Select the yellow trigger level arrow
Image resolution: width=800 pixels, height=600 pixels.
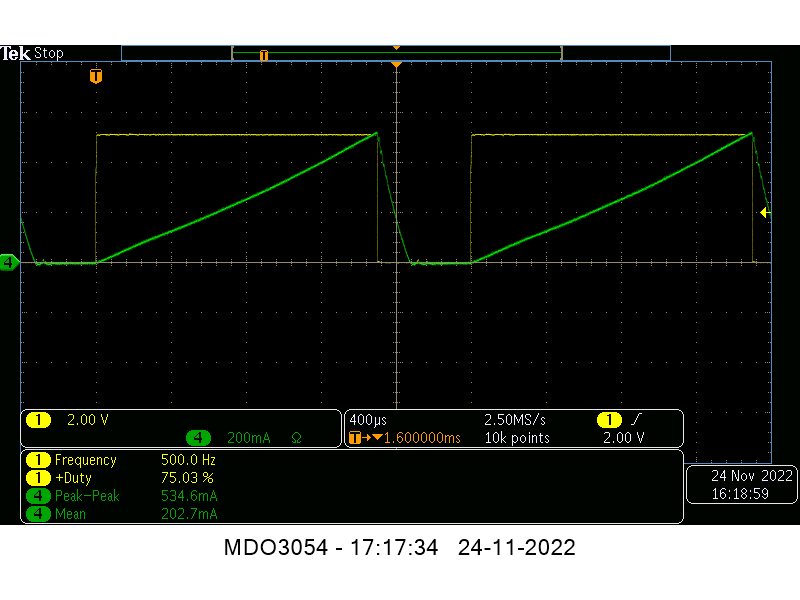coord(765,212)
